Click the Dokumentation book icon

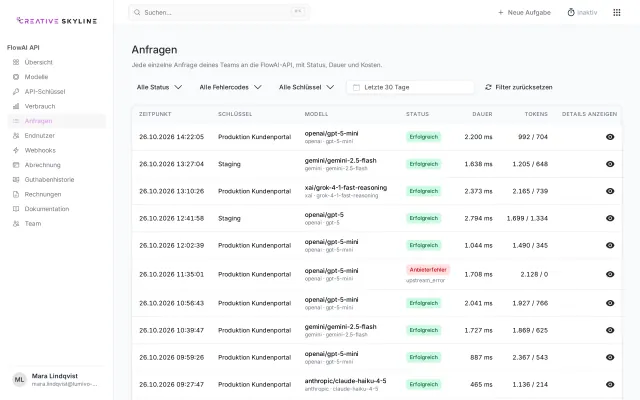16,209
